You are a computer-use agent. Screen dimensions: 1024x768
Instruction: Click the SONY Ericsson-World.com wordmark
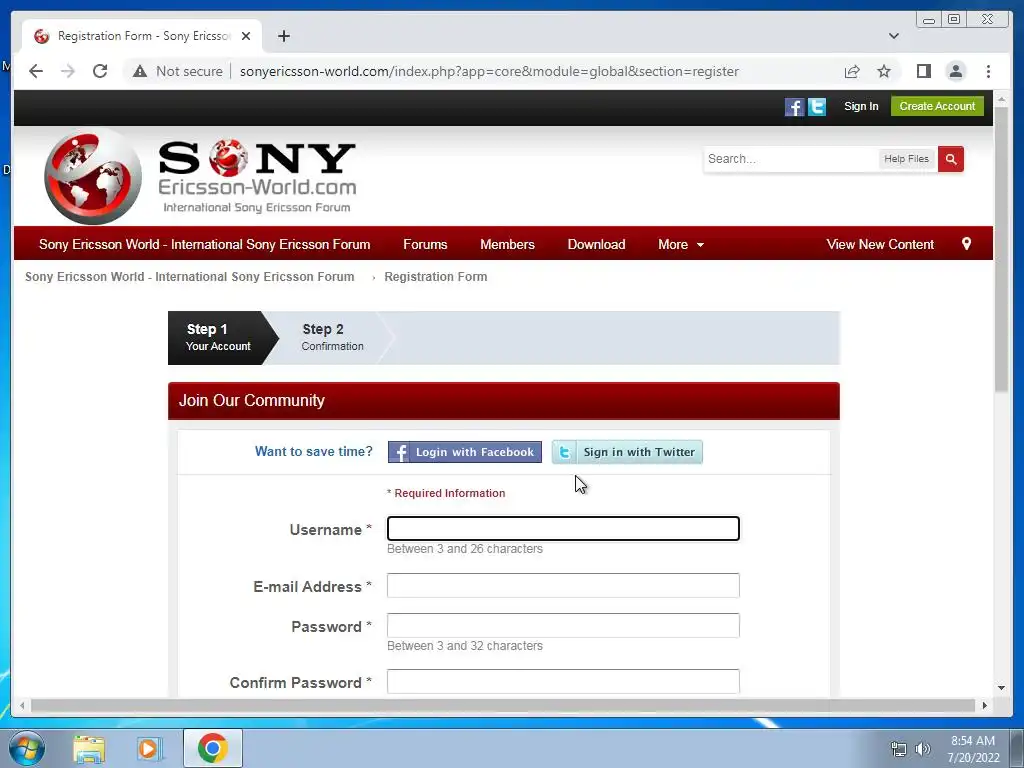[x=257, y=176]
